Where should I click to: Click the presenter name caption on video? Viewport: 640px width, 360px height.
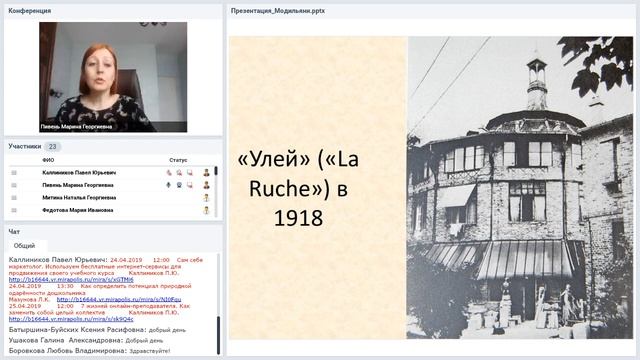[76, 127]
